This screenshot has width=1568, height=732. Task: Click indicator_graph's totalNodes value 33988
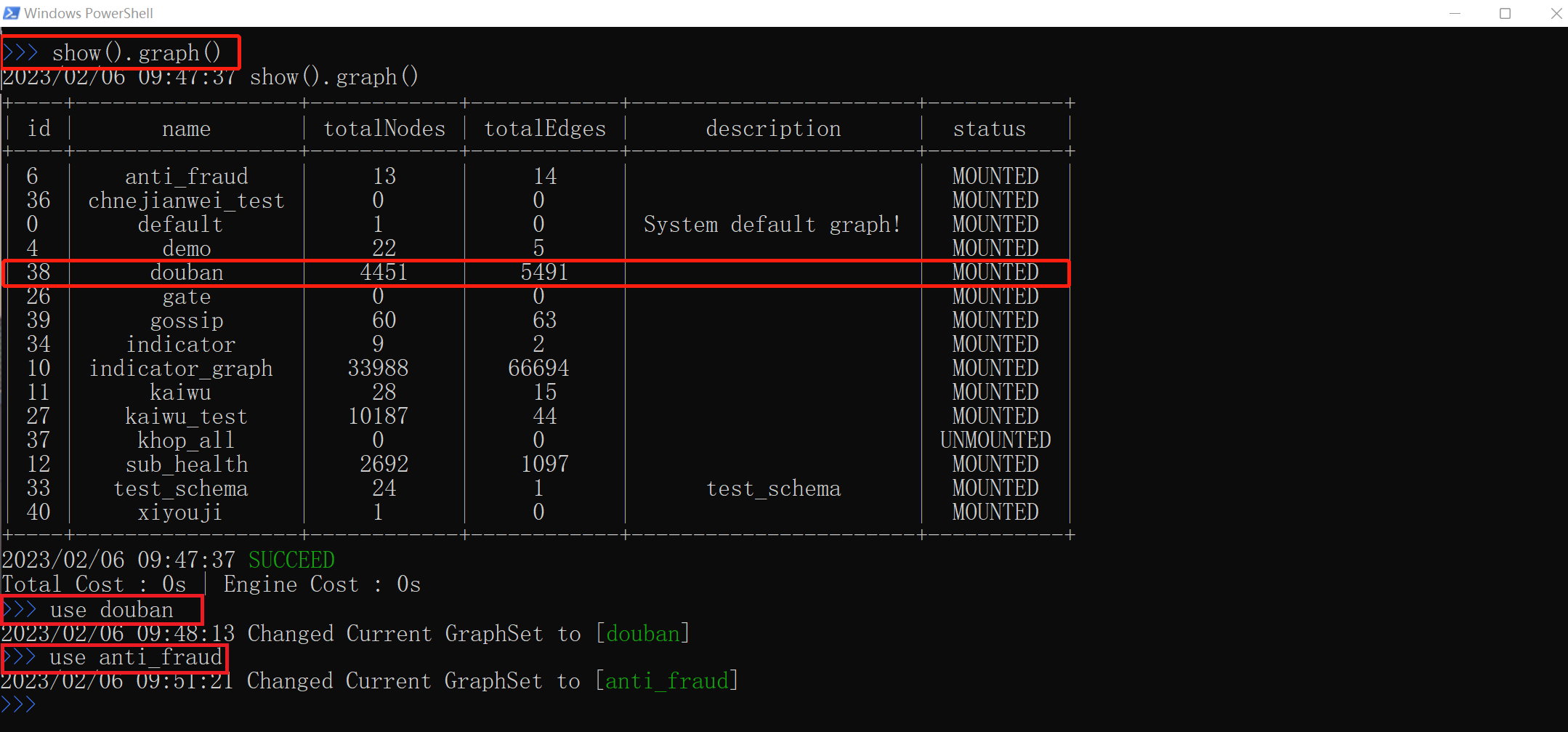pyautogui.click(x=378, y=368)
